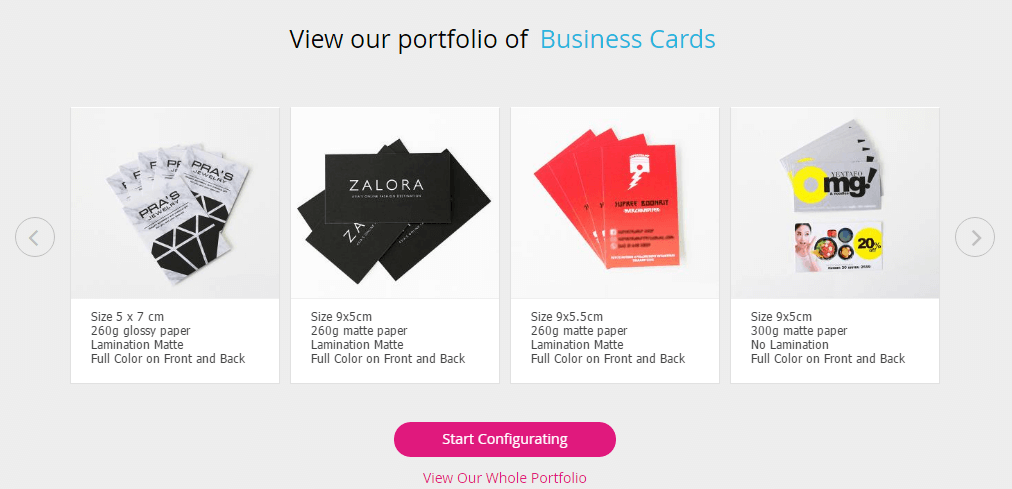Click the View our portfolio of heading

click(x=409, y=39)
